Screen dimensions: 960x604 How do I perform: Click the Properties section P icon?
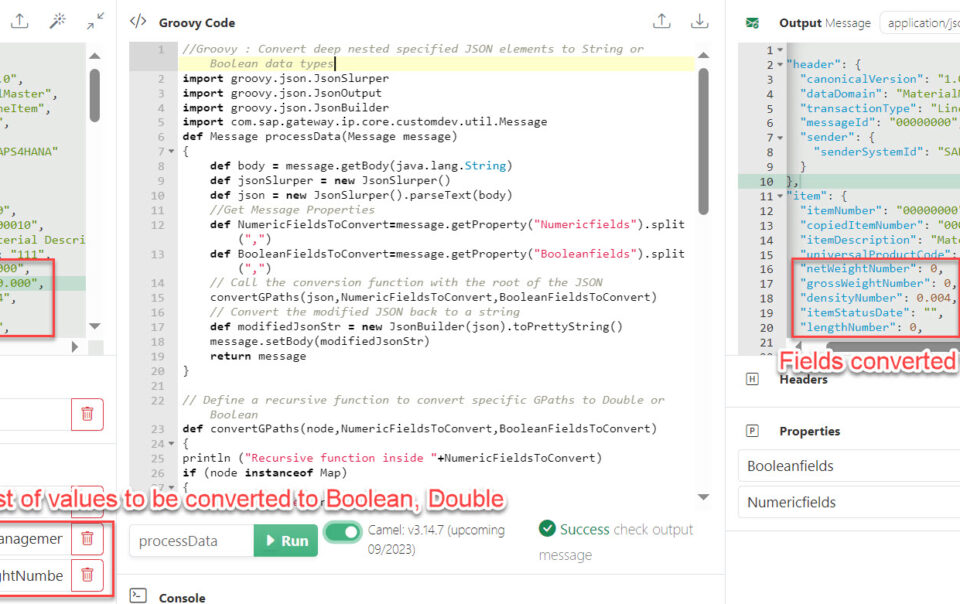coord(752,431)
